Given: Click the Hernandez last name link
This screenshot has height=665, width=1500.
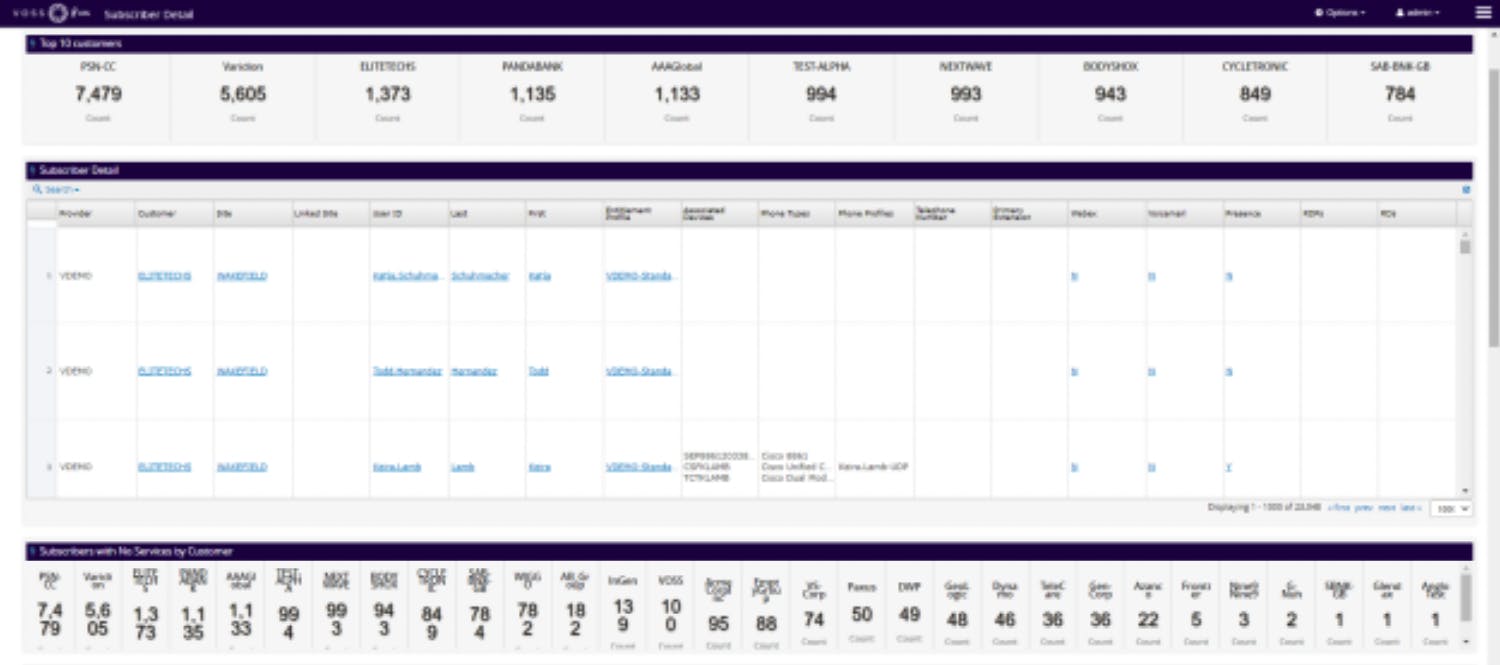Looking at the screenshot, I should [x=474, y=371].
